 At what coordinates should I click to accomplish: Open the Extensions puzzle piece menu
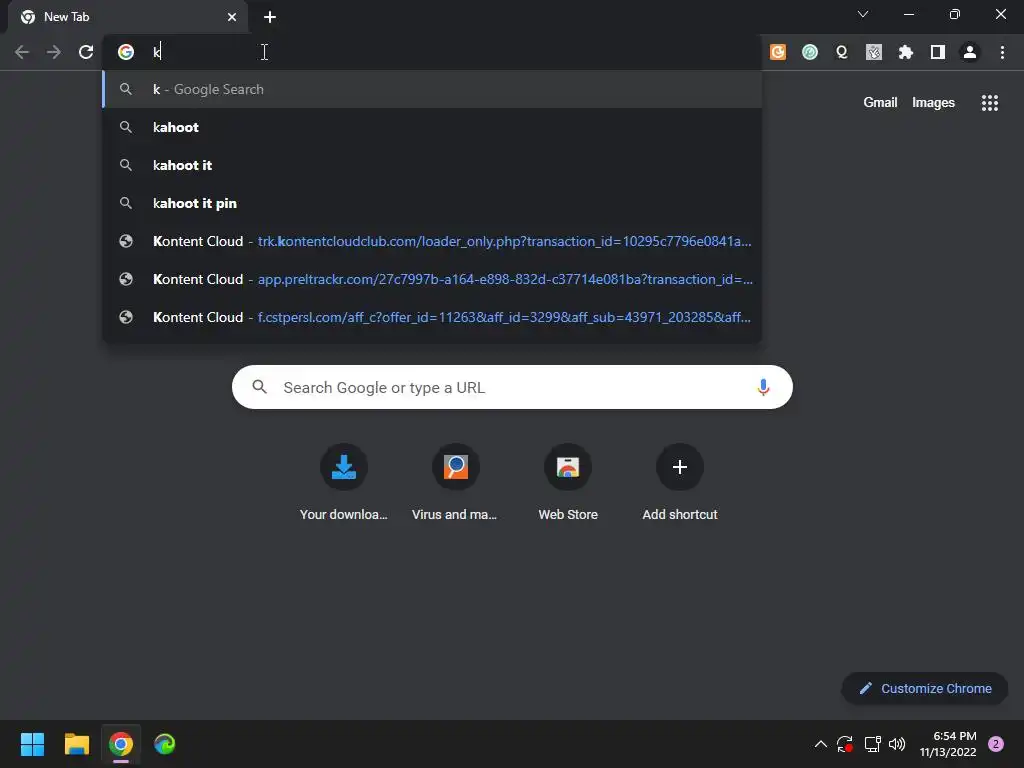(x=906, y=52)
